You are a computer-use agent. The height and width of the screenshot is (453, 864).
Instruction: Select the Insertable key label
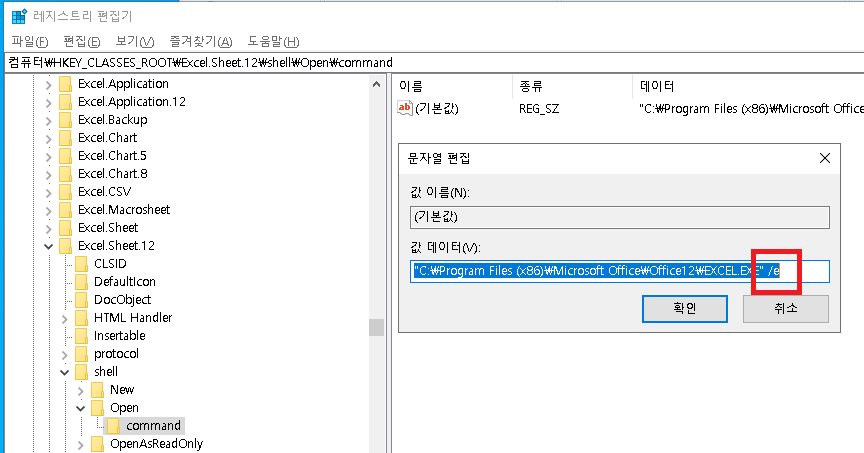tap(120, 336)
